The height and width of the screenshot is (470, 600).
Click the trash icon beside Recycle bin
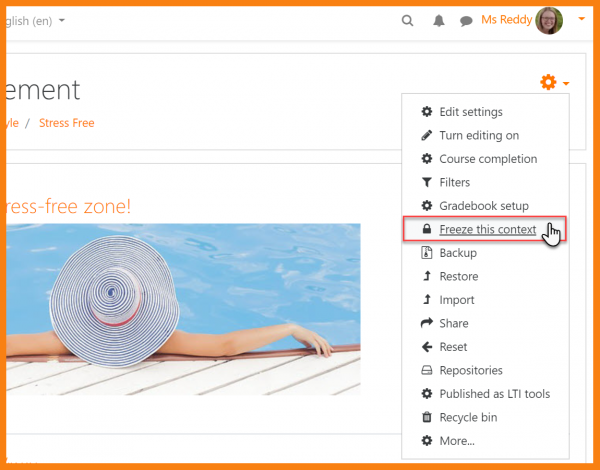427,418
